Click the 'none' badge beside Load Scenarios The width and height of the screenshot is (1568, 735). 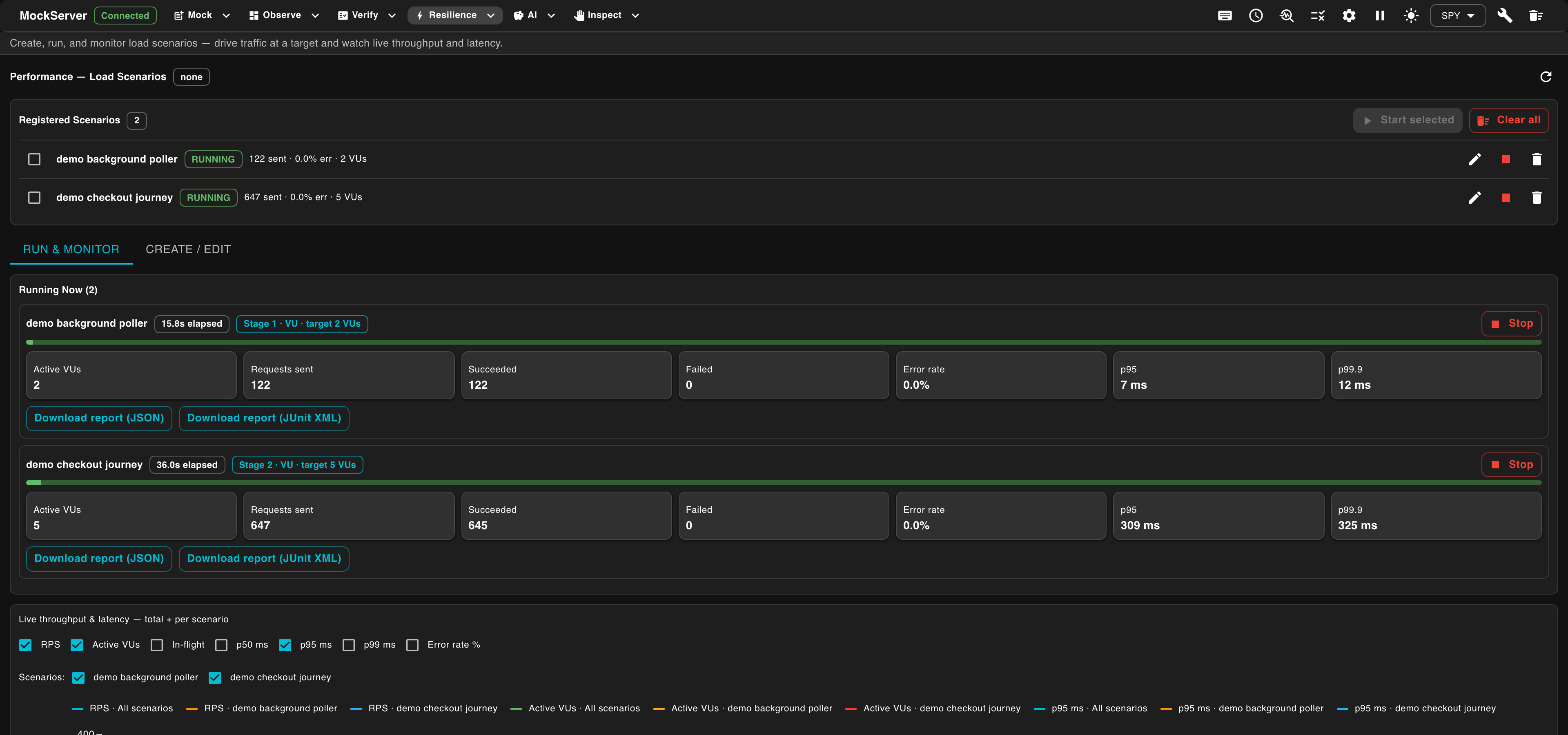(x=191, y=77)
